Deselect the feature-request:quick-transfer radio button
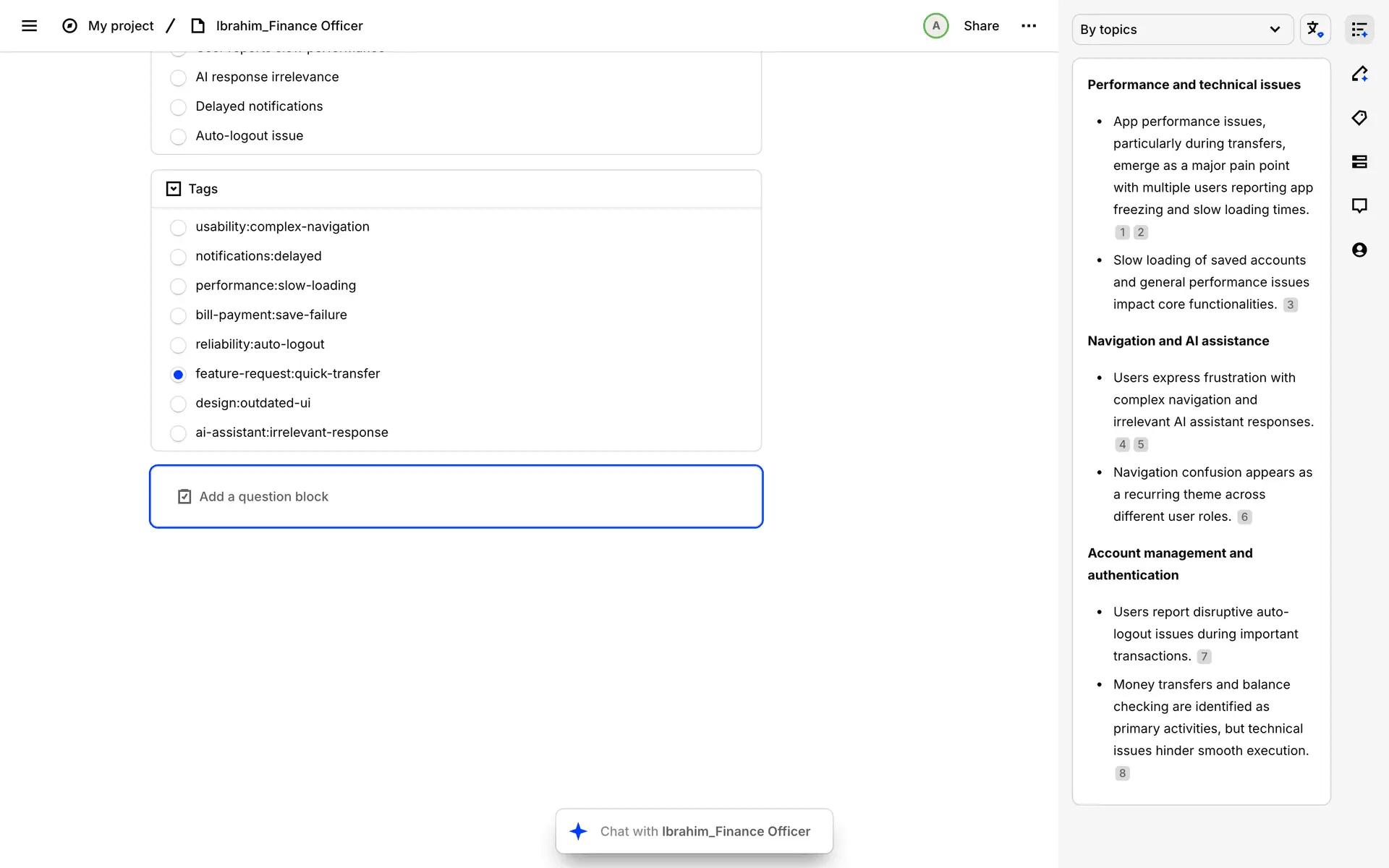This screenshot has height=868, width=1389. [178, 375]
